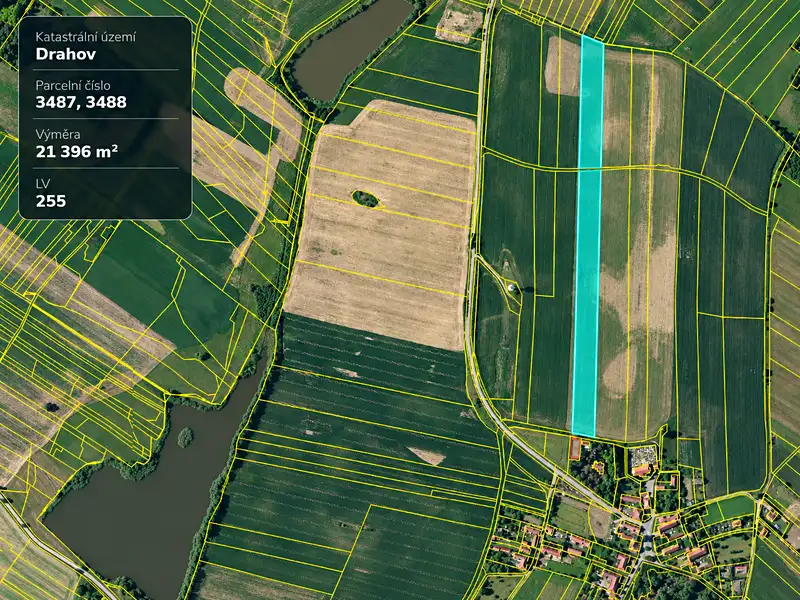Click the Parcelní číslo label
The width and height of the screenshot is (800, 600).
[x=73, y=85]
